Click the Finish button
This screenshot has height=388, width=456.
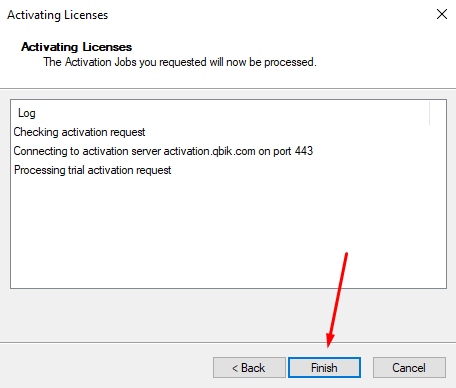point(324,368)
